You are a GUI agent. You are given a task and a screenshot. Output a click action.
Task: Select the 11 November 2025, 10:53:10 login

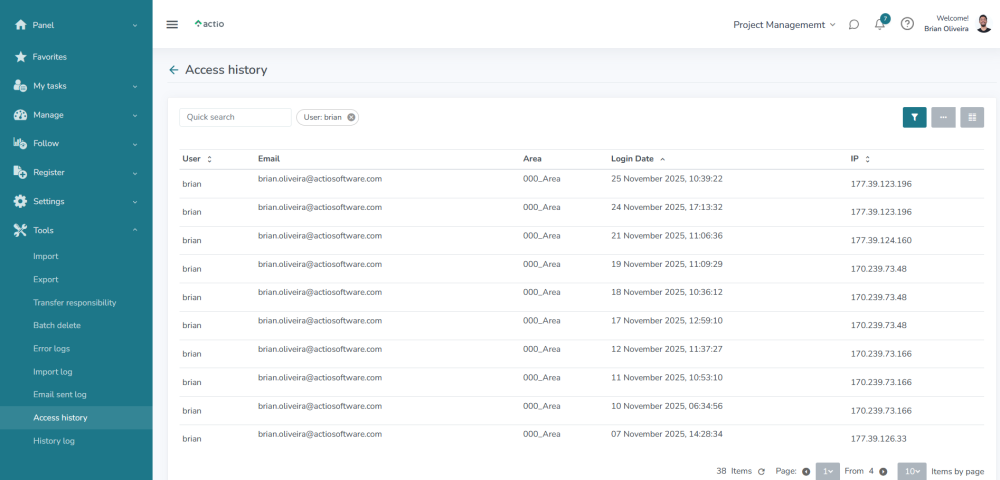[x=666, y=377]
